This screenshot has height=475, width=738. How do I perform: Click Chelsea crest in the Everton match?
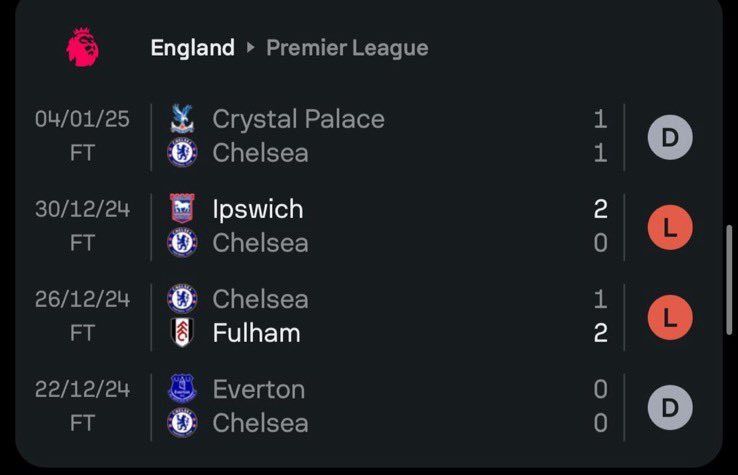182,423
